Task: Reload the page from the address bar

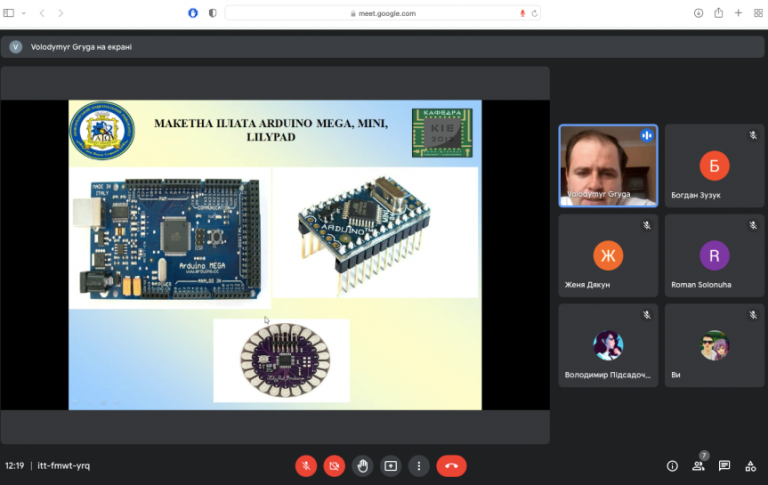Action: pos(534,13)
